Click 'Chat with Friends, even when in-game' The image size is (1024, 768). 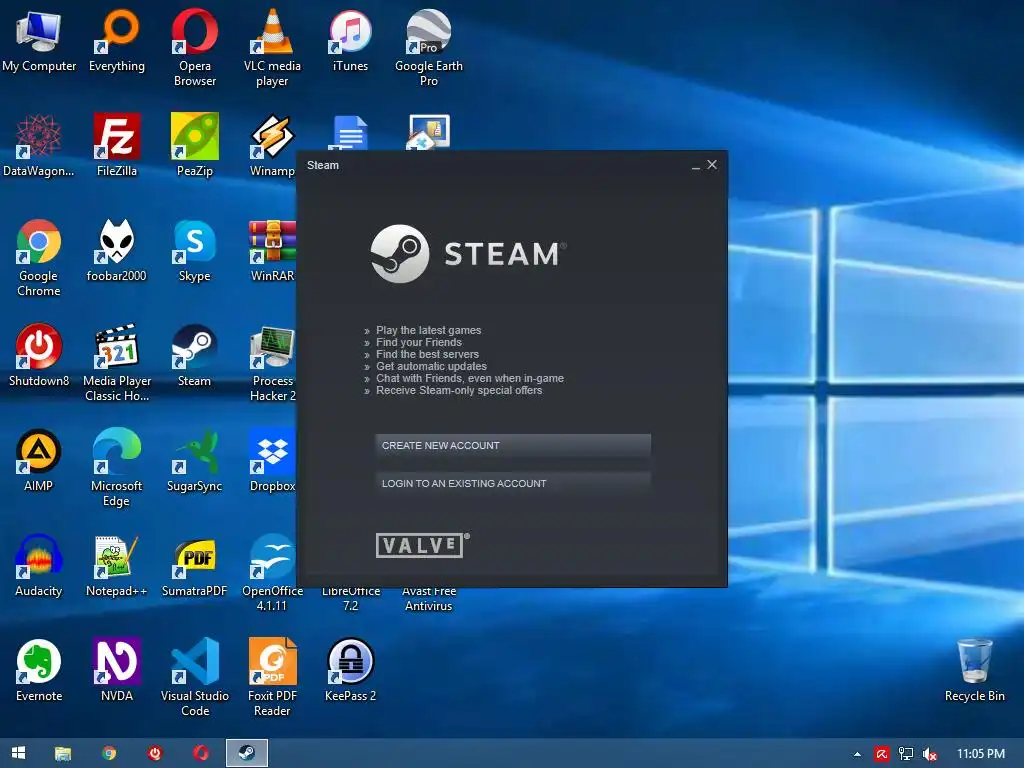pyautogui.click(x=470, y=378)
